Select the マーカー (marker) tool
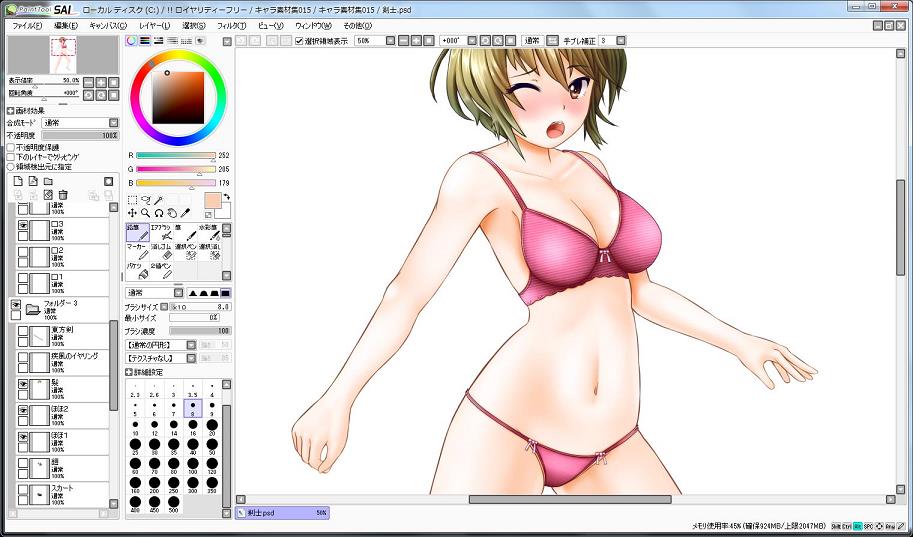913x537 pixels. pos(137,251)
